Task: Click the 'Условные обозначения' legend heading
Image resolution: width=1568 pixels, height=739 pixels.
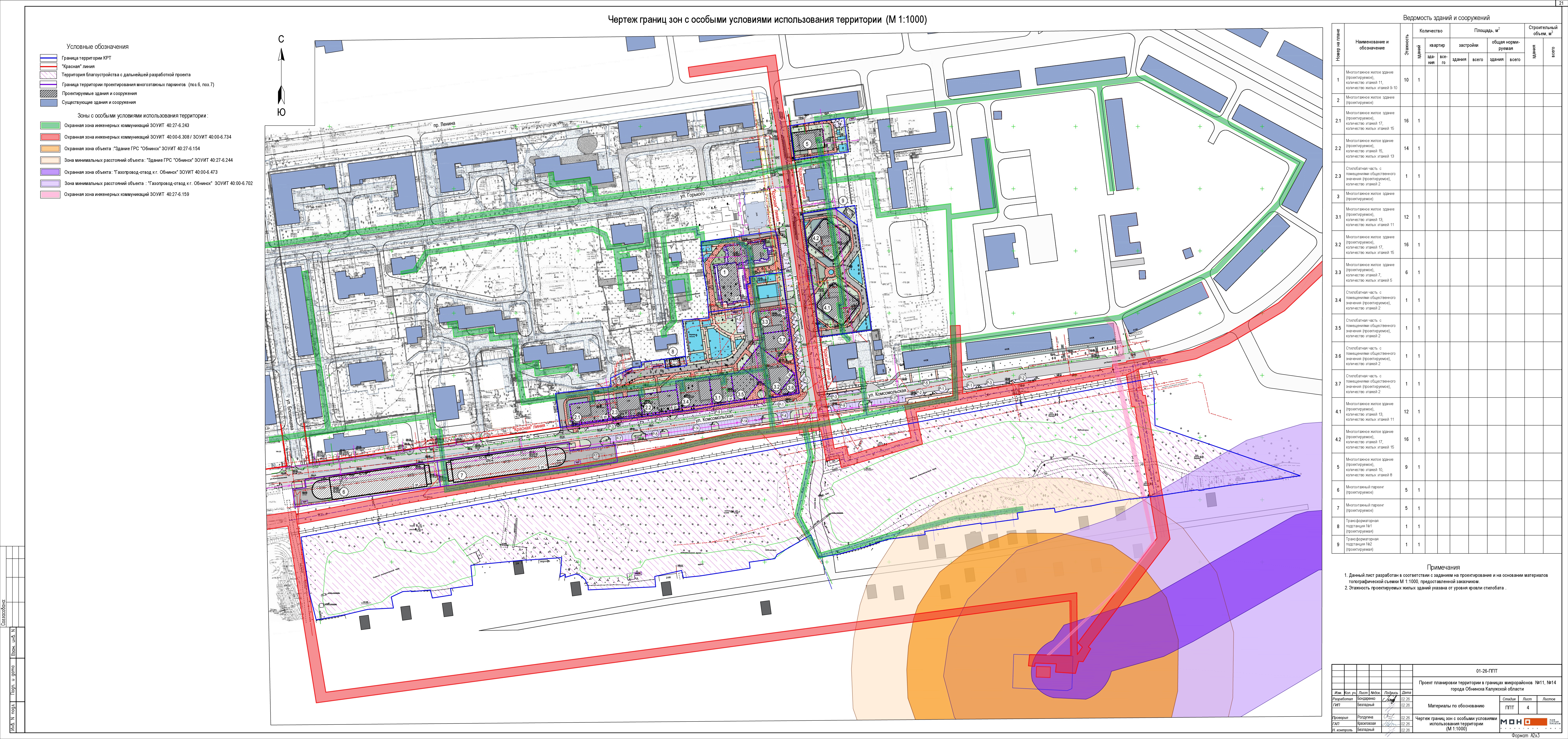Action: coord(97,47)
